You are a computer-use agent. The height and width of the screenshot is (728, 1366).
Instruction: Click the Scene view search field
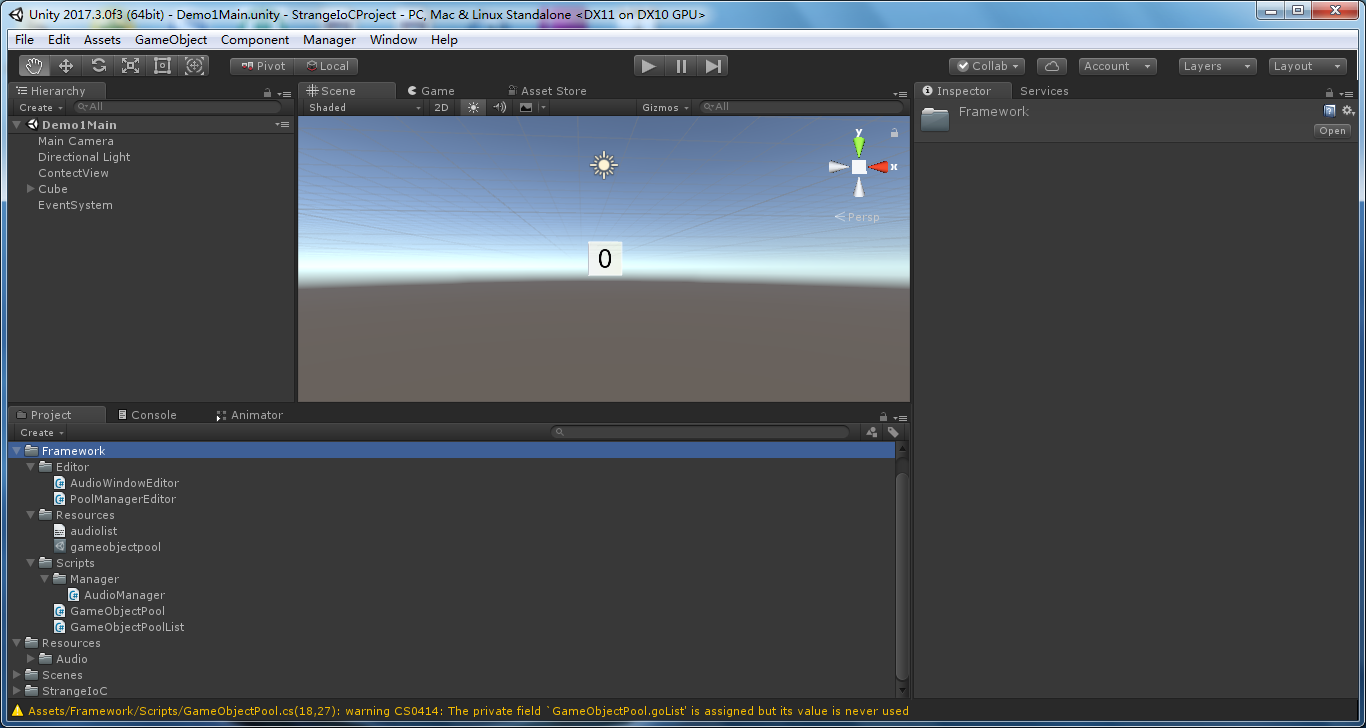click(803, 107)
